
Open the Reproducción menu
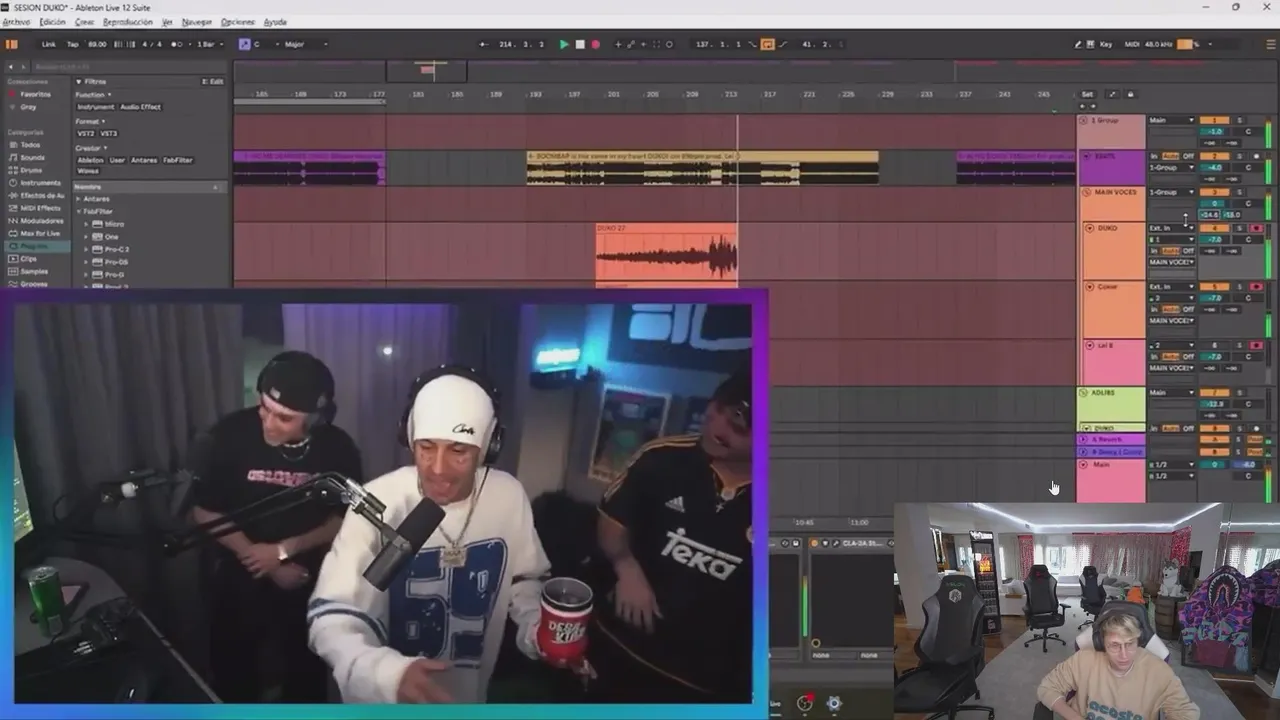[x=128, y=21]
